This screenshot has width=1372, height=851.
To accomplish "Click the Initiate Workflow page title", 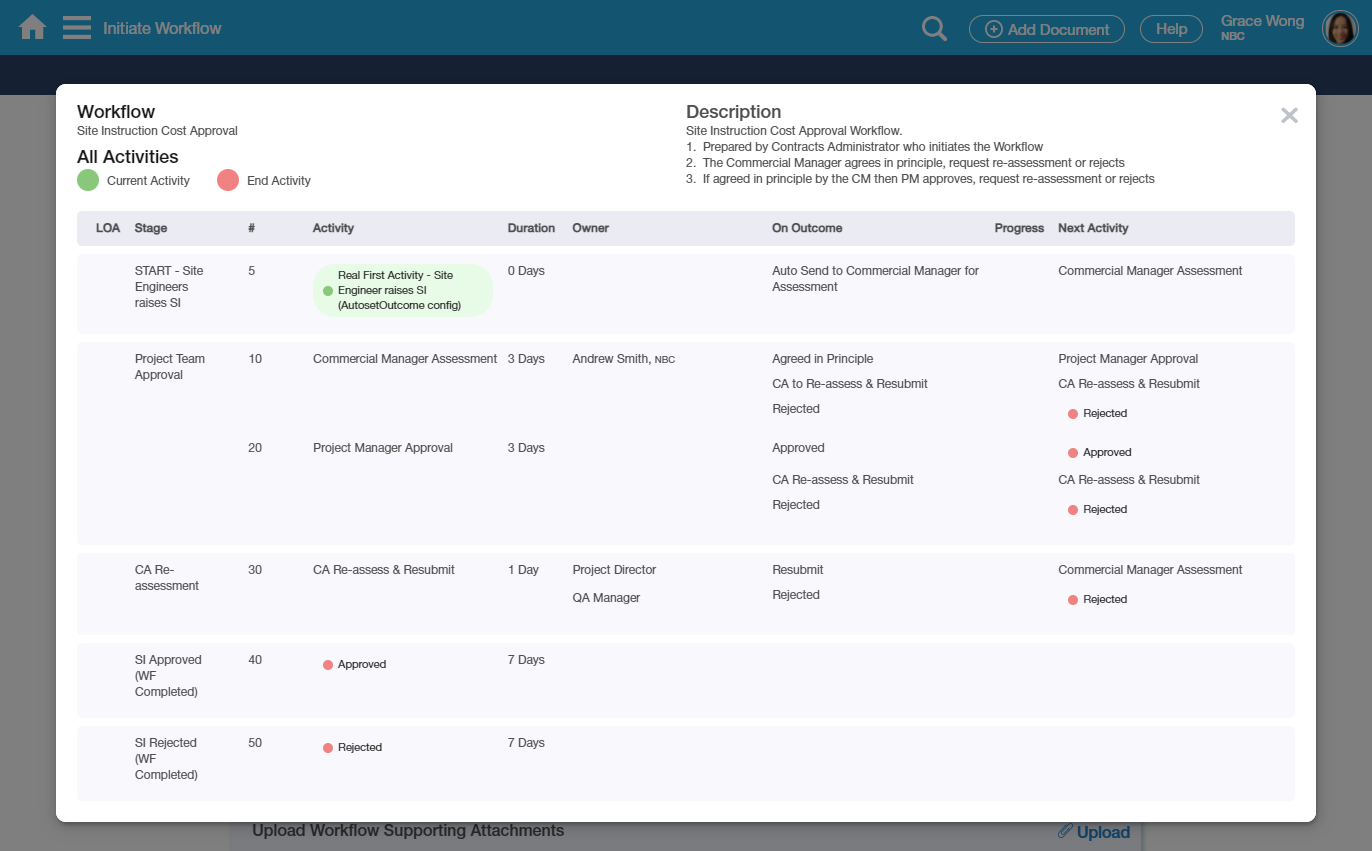I will click(x=162, y=28).
